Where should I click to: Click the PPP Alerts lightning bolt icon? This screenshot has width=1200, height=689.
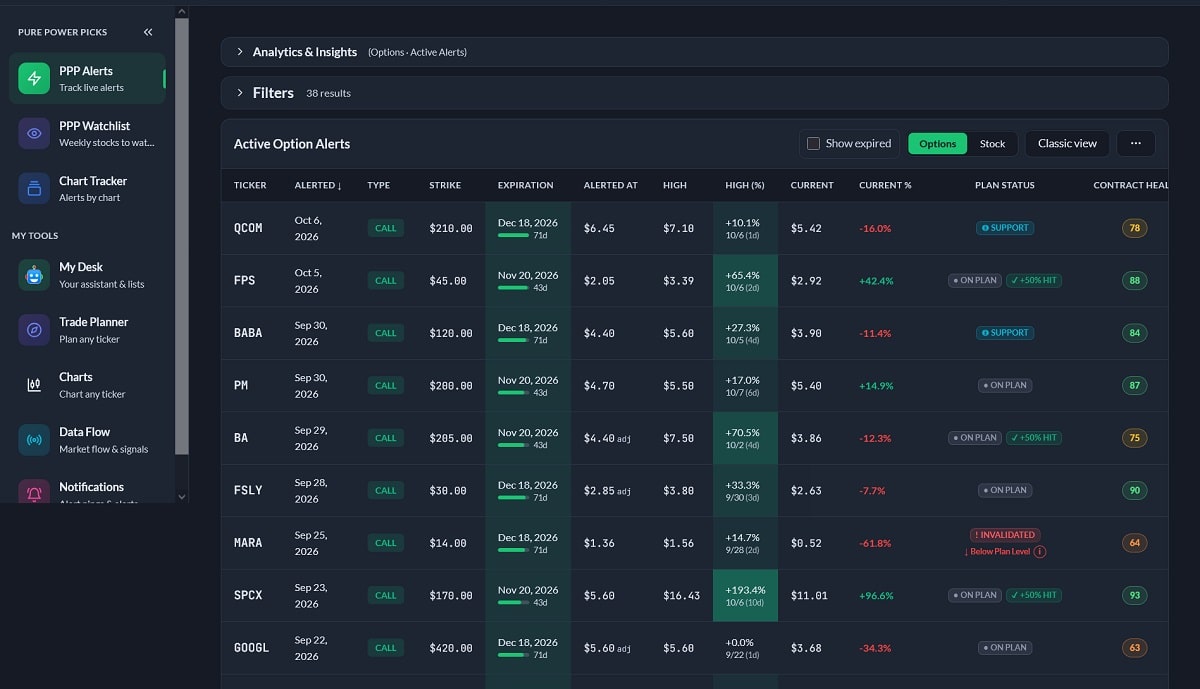[34, 78]
